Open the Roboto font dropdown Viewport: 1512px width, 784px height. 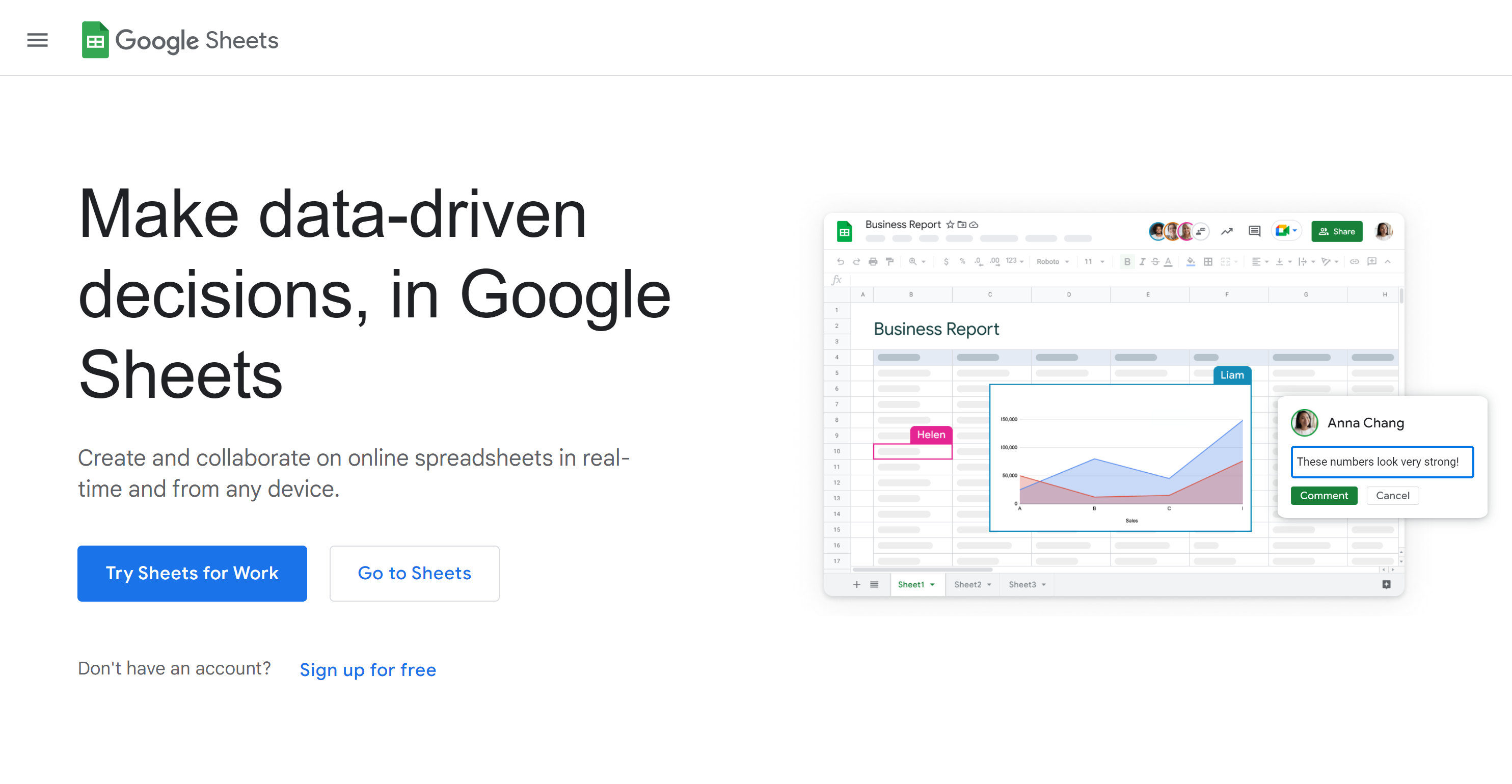(1052, 262)
